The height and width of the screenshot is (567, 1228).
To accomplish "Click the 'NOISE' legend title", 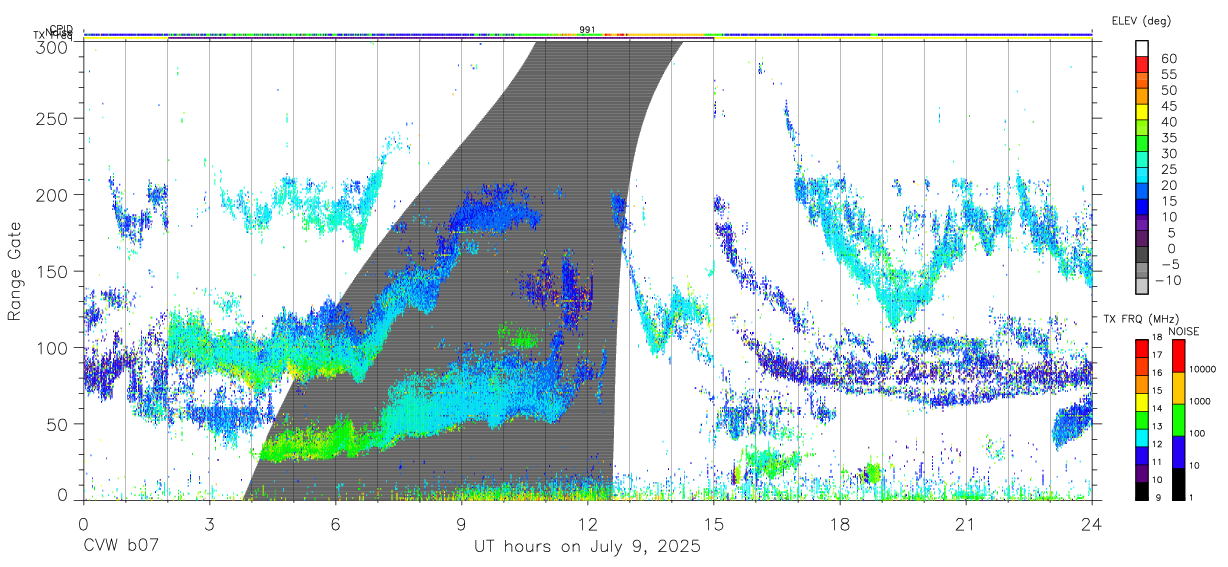I will tap(1184, 331).
